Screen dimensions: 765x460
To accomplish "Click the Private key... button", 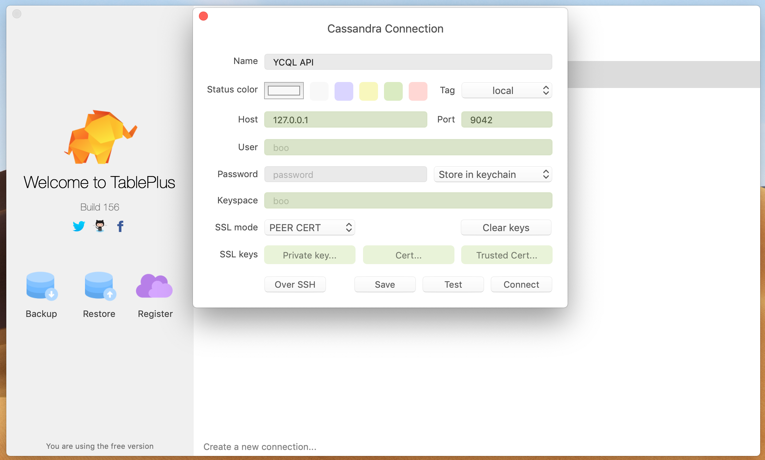I will click(x=310, y=255).
